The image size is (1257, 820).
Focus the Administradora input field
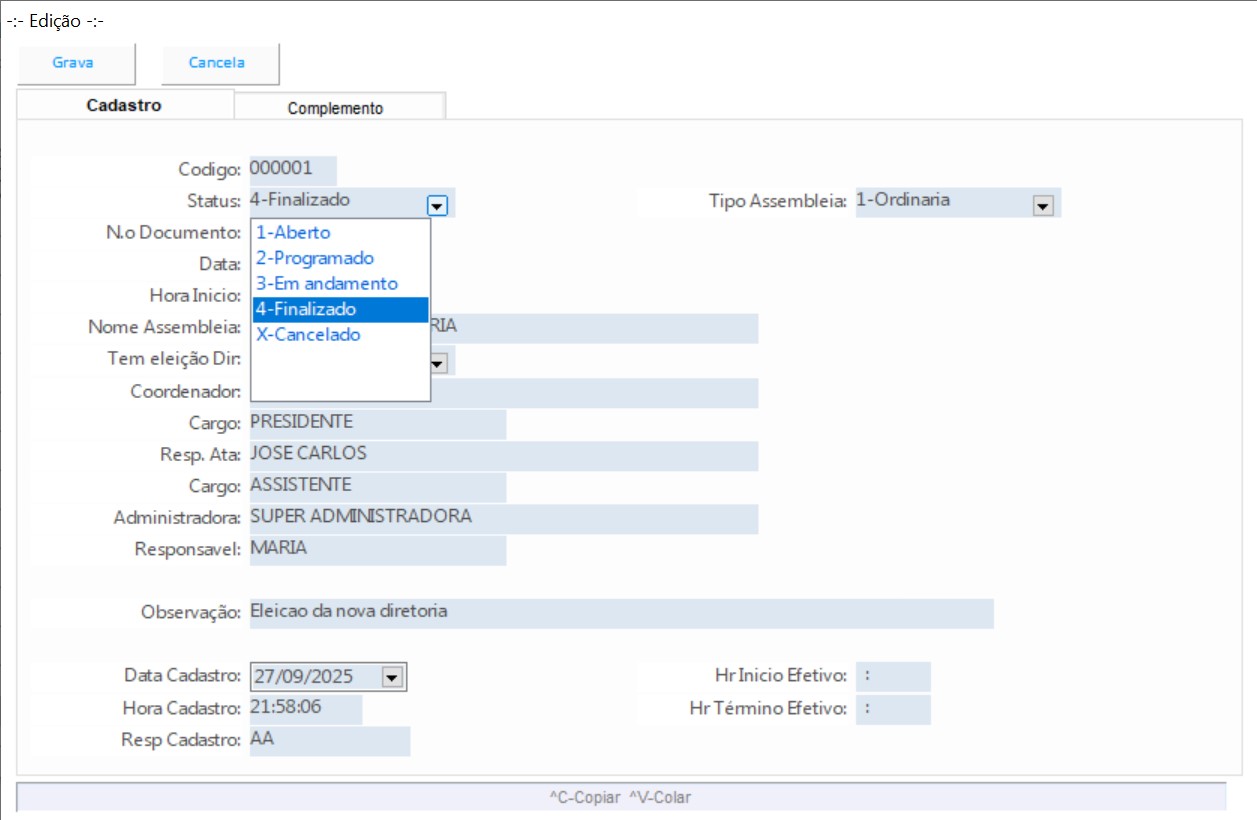503,518
